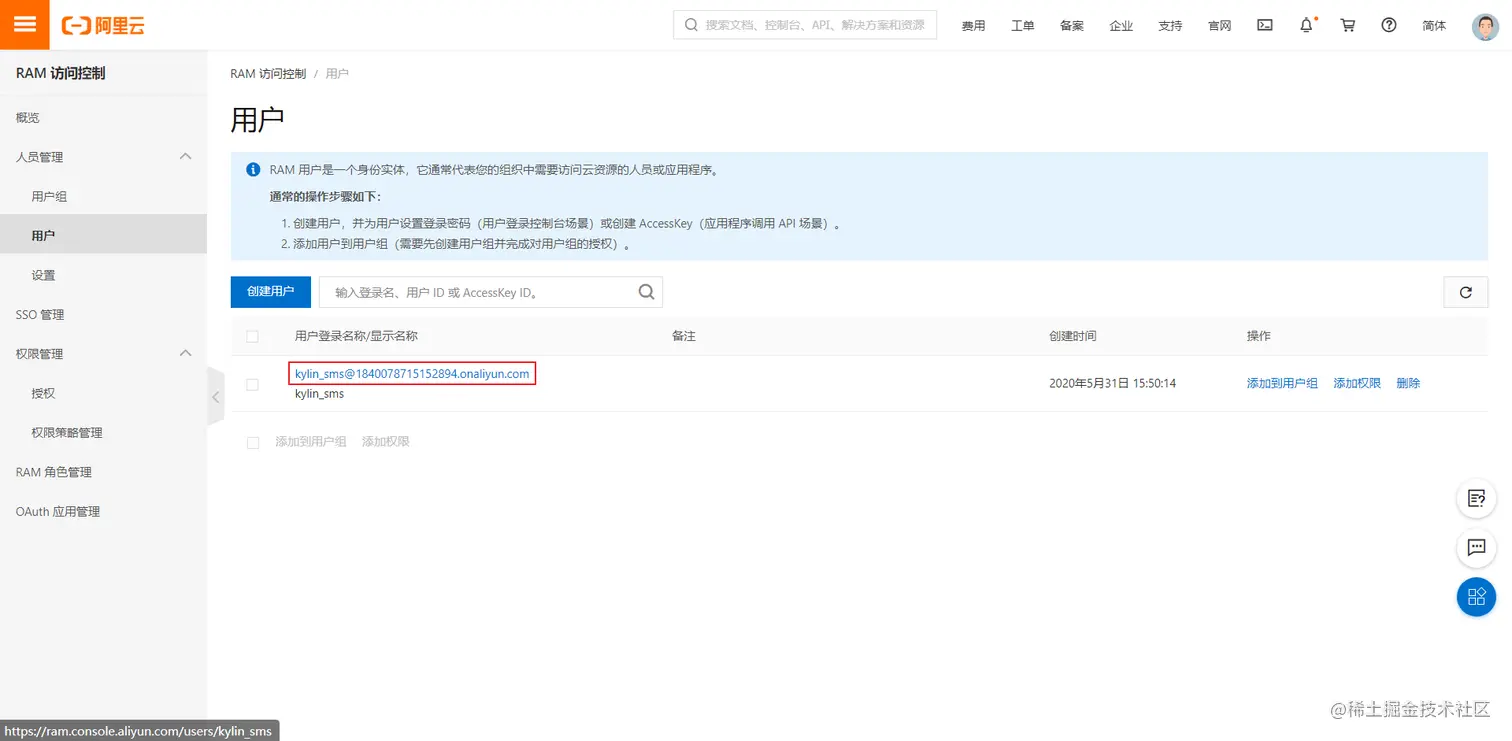Open the help question mark icon
The image size is (1512, 741).
(1389, 26)
